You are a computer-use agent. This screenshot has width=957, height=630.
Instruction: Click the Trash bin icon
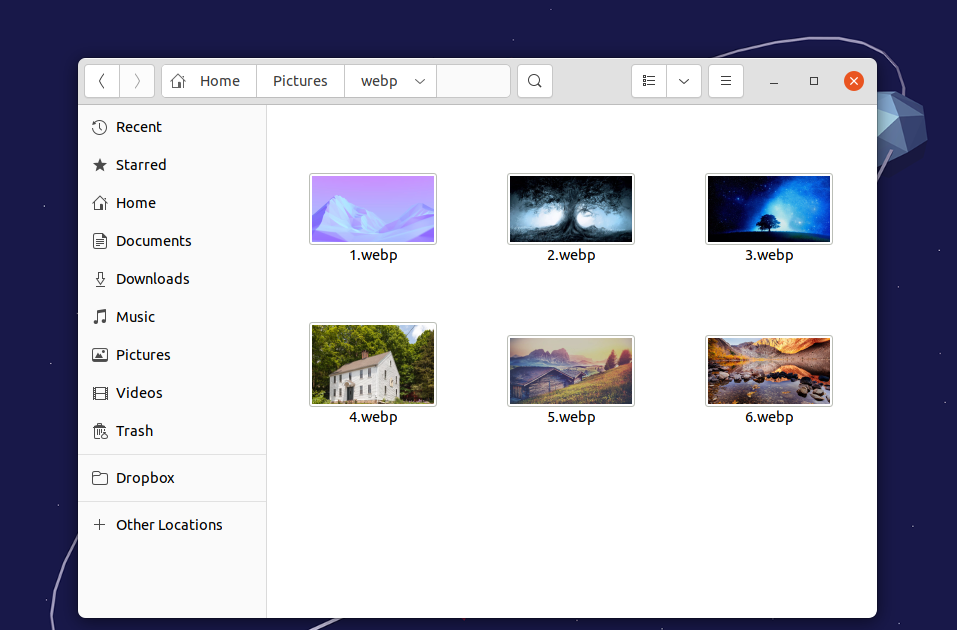(99, 431)
